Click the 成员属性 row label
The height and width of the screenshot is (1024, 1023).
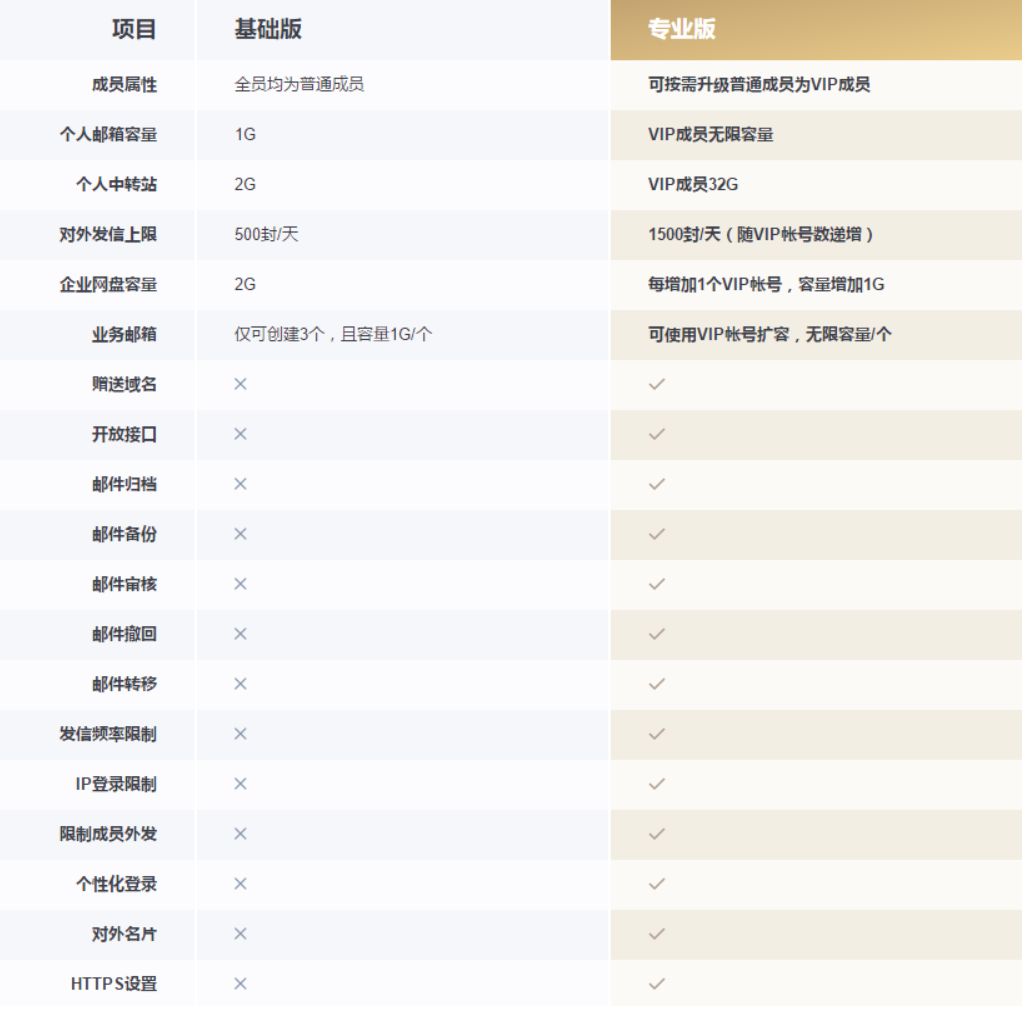124,85
